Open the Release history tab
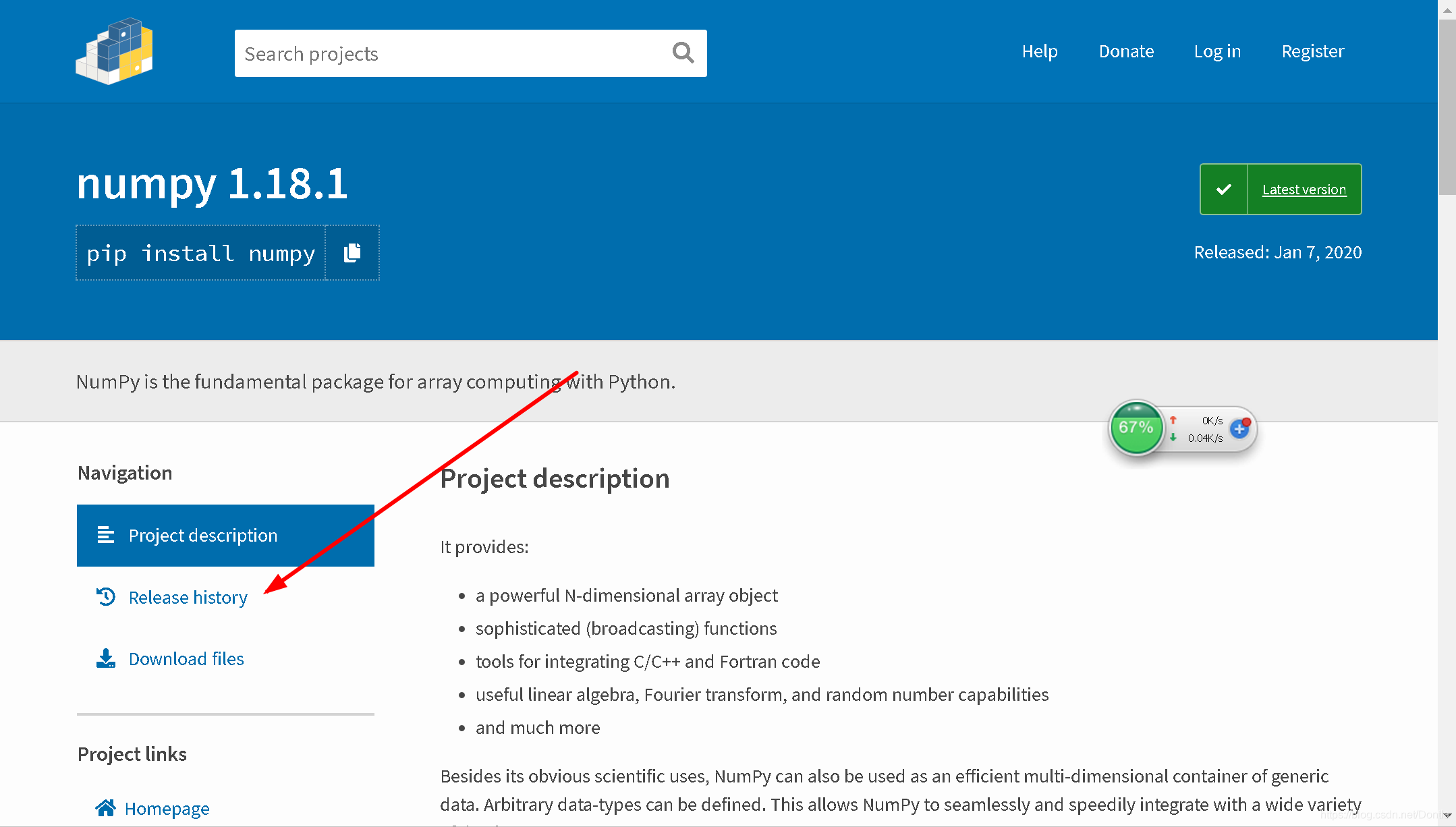This screenshot has width=1456, height=827. point(188,597)
